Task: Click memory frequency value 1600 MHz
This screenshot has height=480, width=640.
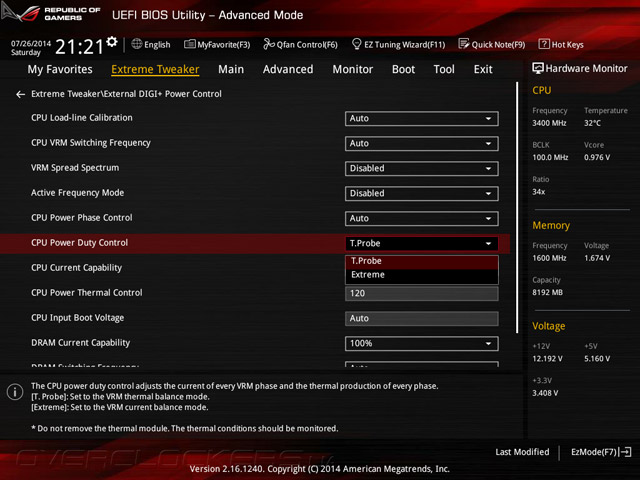Action: pyautogui.click(x=549, y=258)
